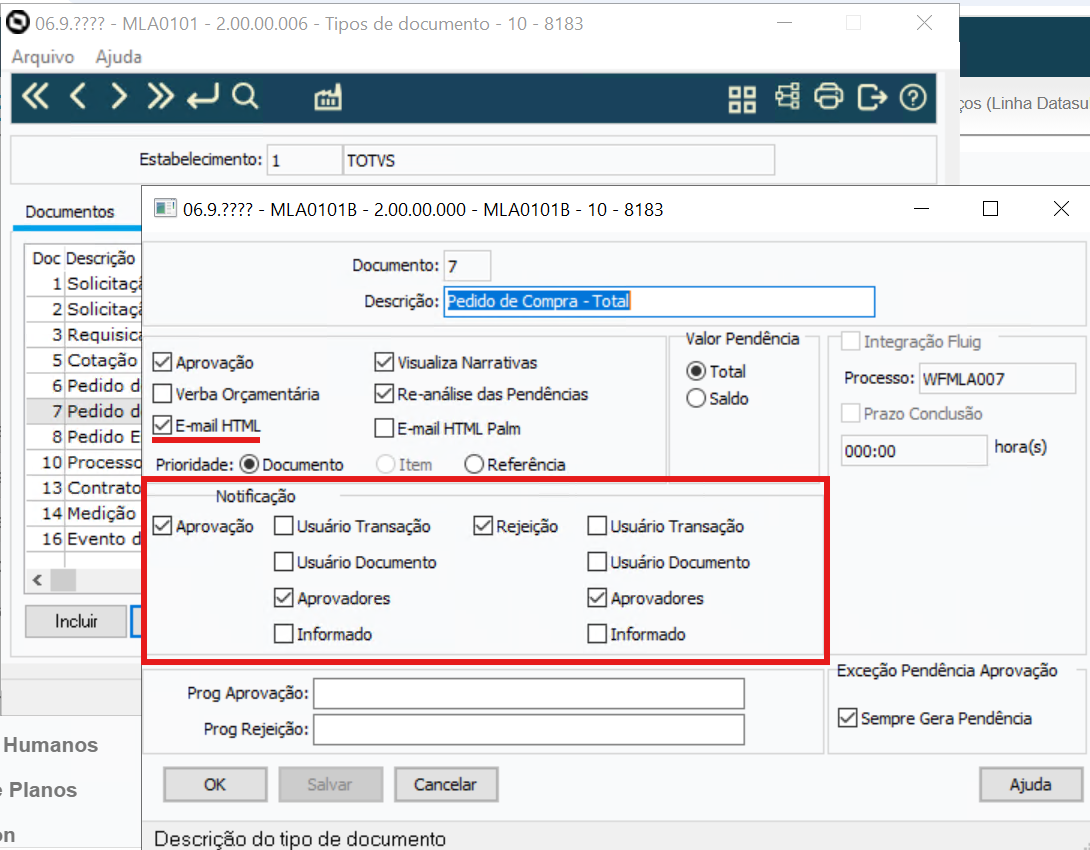Viewport: 1090px width, 850px height.
Task: Check Informado under Aprovação notification
Action: 283,634
